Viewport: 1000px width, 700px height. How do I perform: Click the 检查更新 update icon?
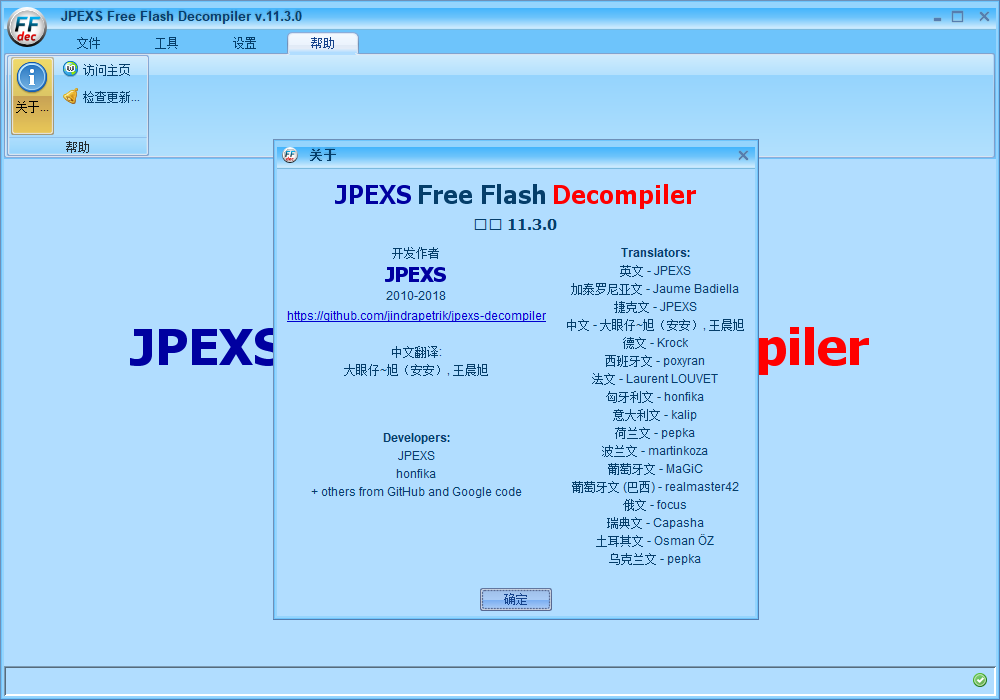[x=70, y=96]
